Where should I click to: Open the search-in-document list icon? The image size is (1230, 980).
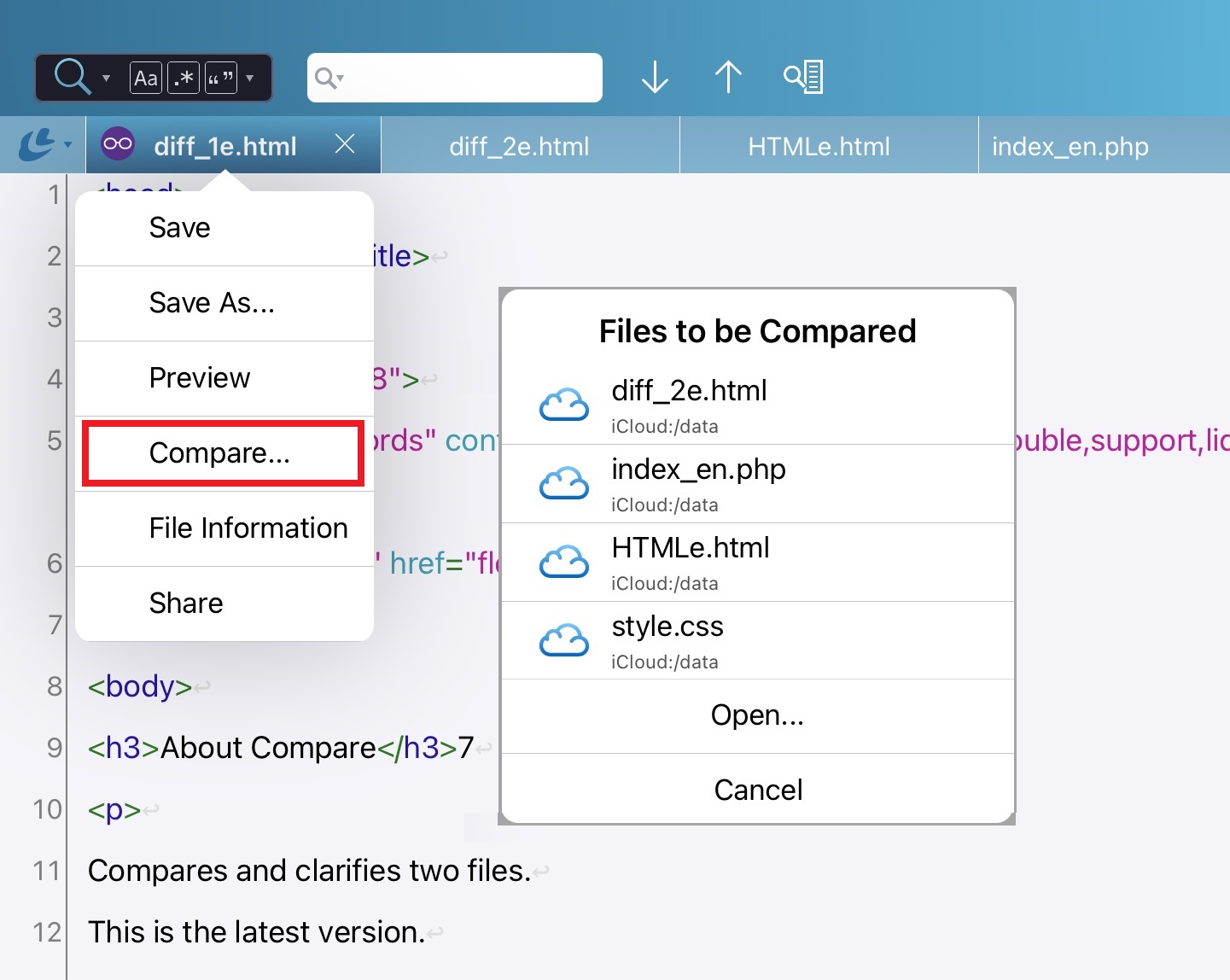[803, 77]
